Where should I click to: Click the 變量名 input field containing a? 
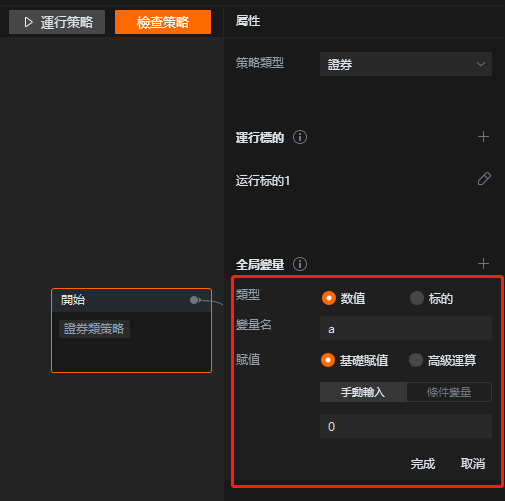406,328
